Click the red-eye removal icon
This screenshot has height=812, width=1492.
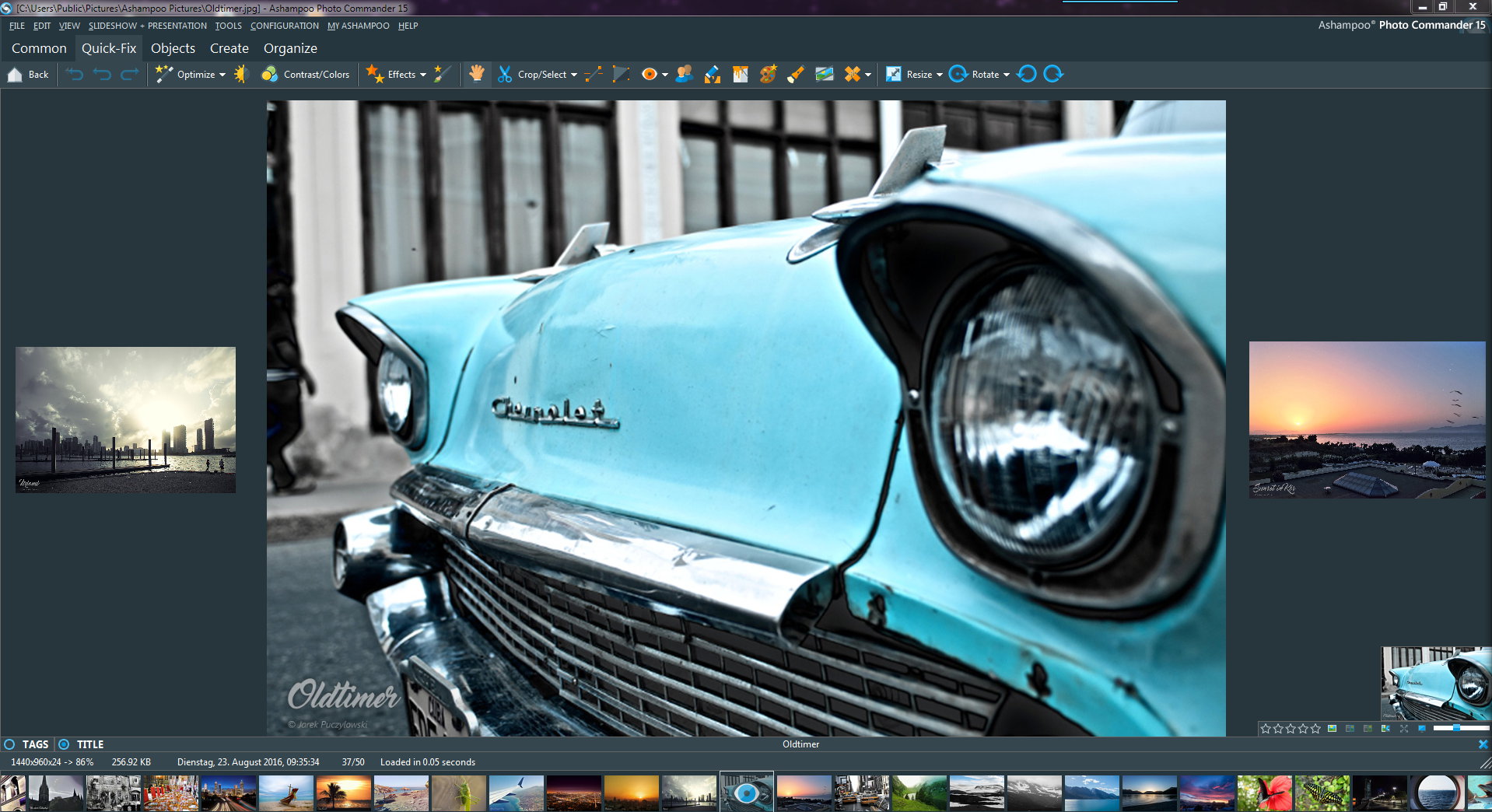(x=649, y=74)
